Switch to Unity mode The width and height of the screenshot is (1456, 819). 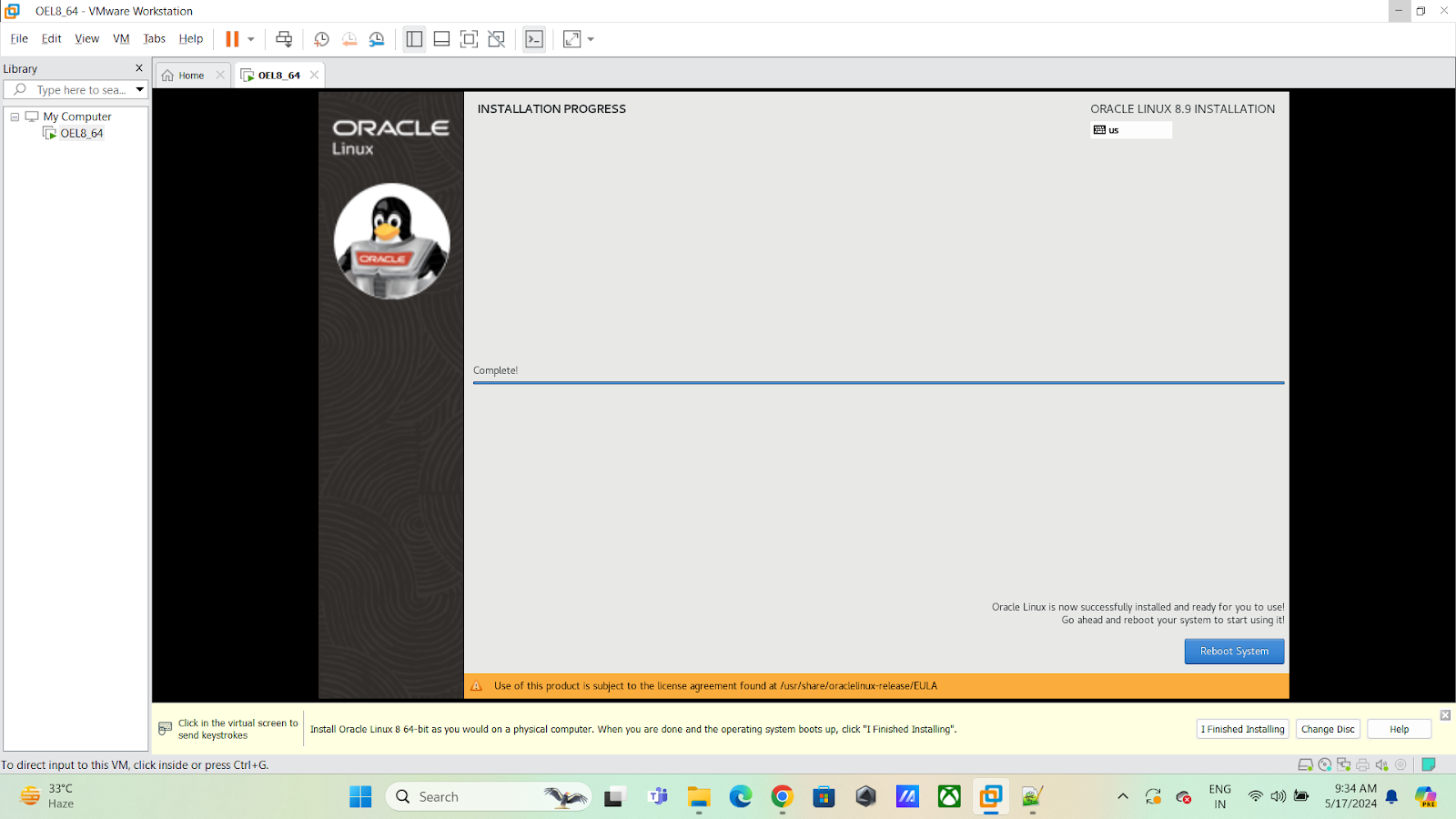496,39
